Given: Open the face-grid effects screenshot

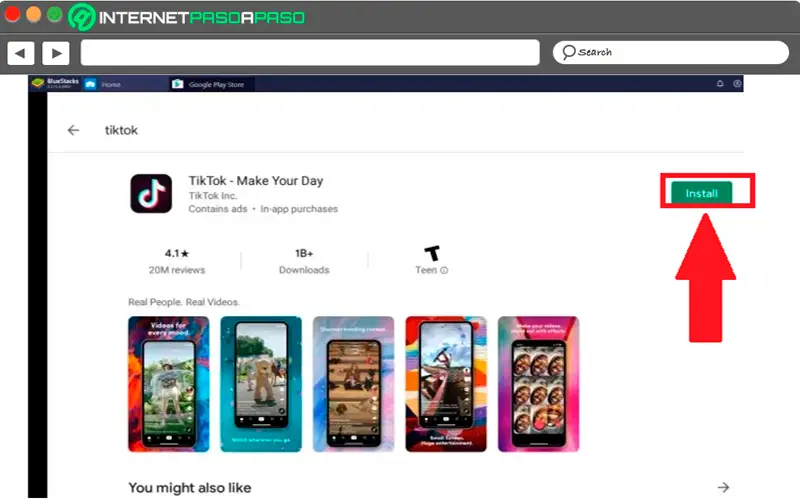Looking at the screenshot, I should pyautogui.click(x=539, y=384).
